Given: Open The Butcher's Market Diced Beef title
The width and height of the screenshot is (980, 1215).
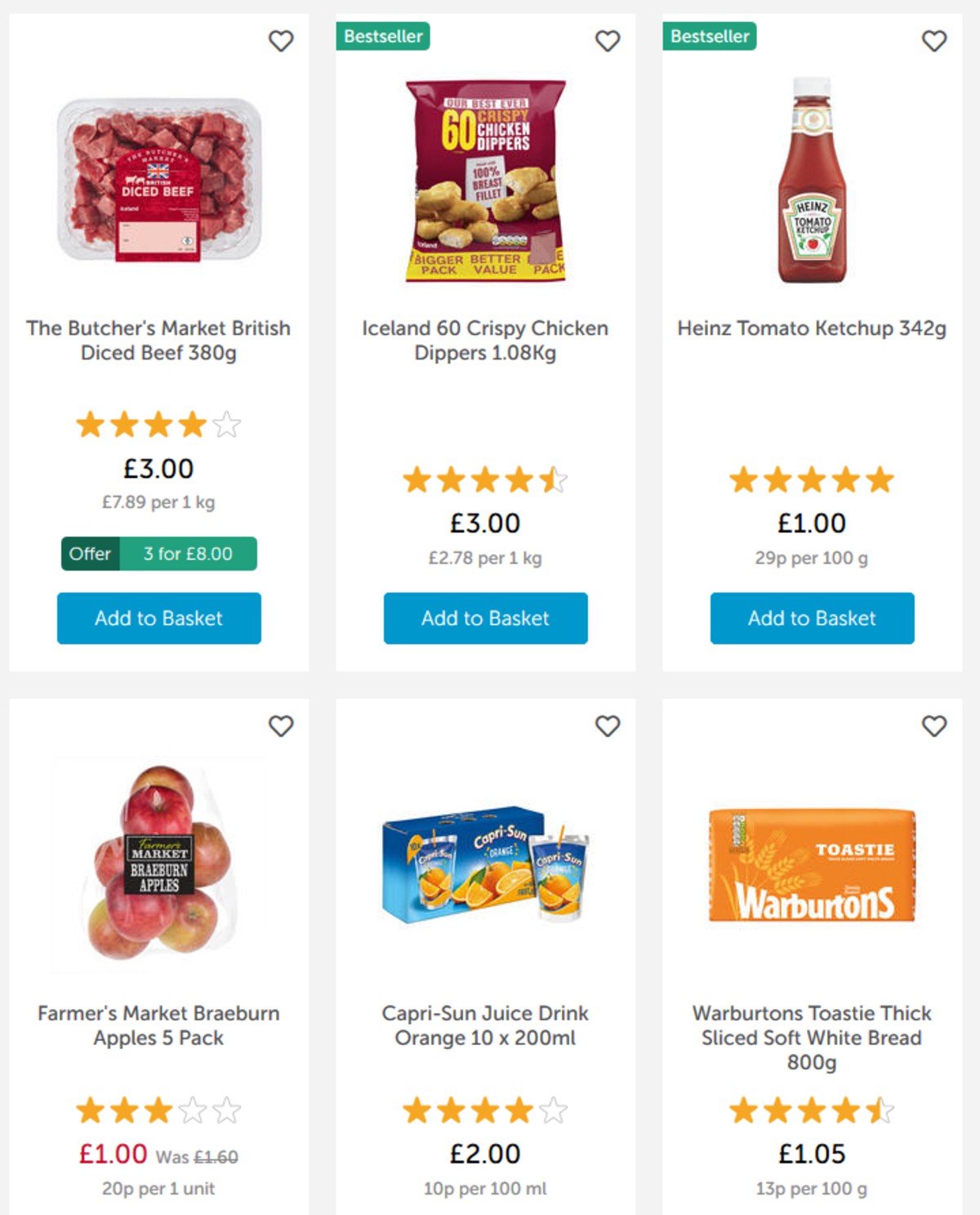Looking at the screenshot, I should pyautogui.click(x=158, y=340).
